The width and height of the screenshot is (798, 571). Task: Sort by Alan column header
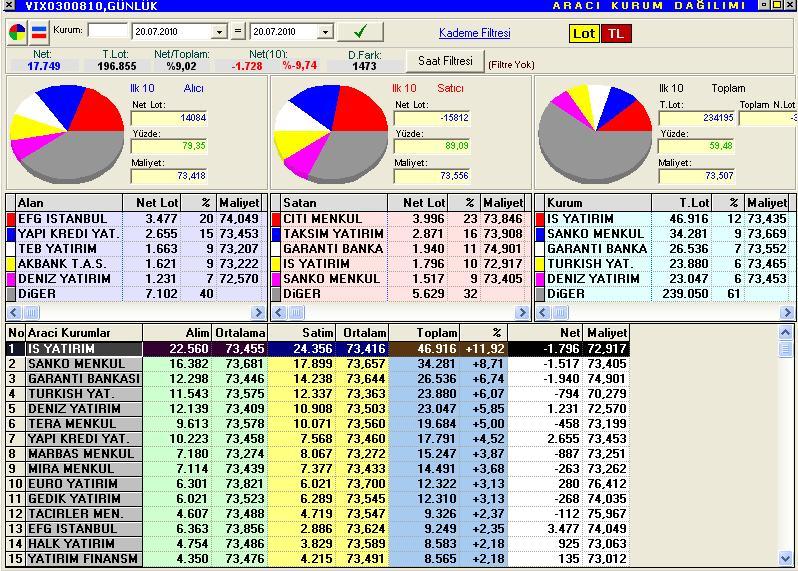click(x=69, y=203)
